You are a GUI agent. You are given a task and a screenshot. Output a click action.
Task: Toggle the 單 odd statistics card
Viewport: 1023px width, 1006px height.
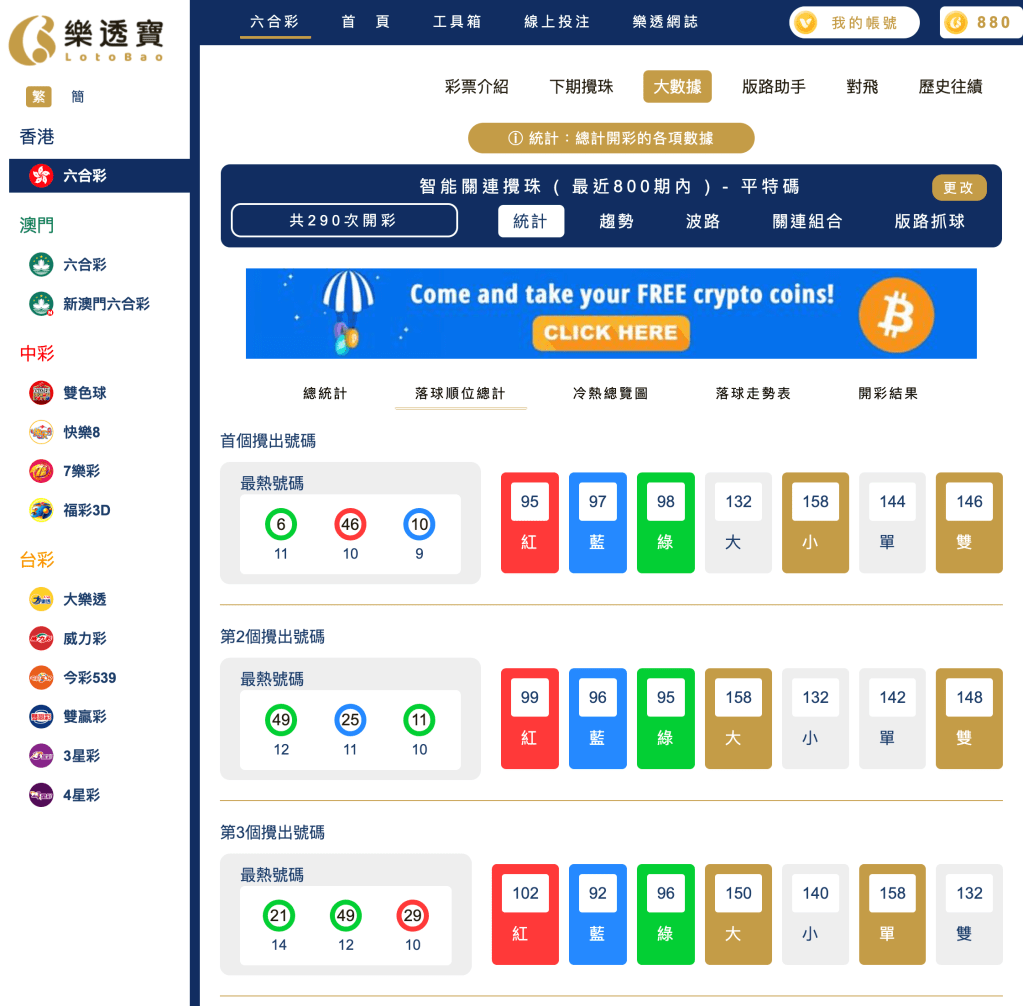click(892, 523)
